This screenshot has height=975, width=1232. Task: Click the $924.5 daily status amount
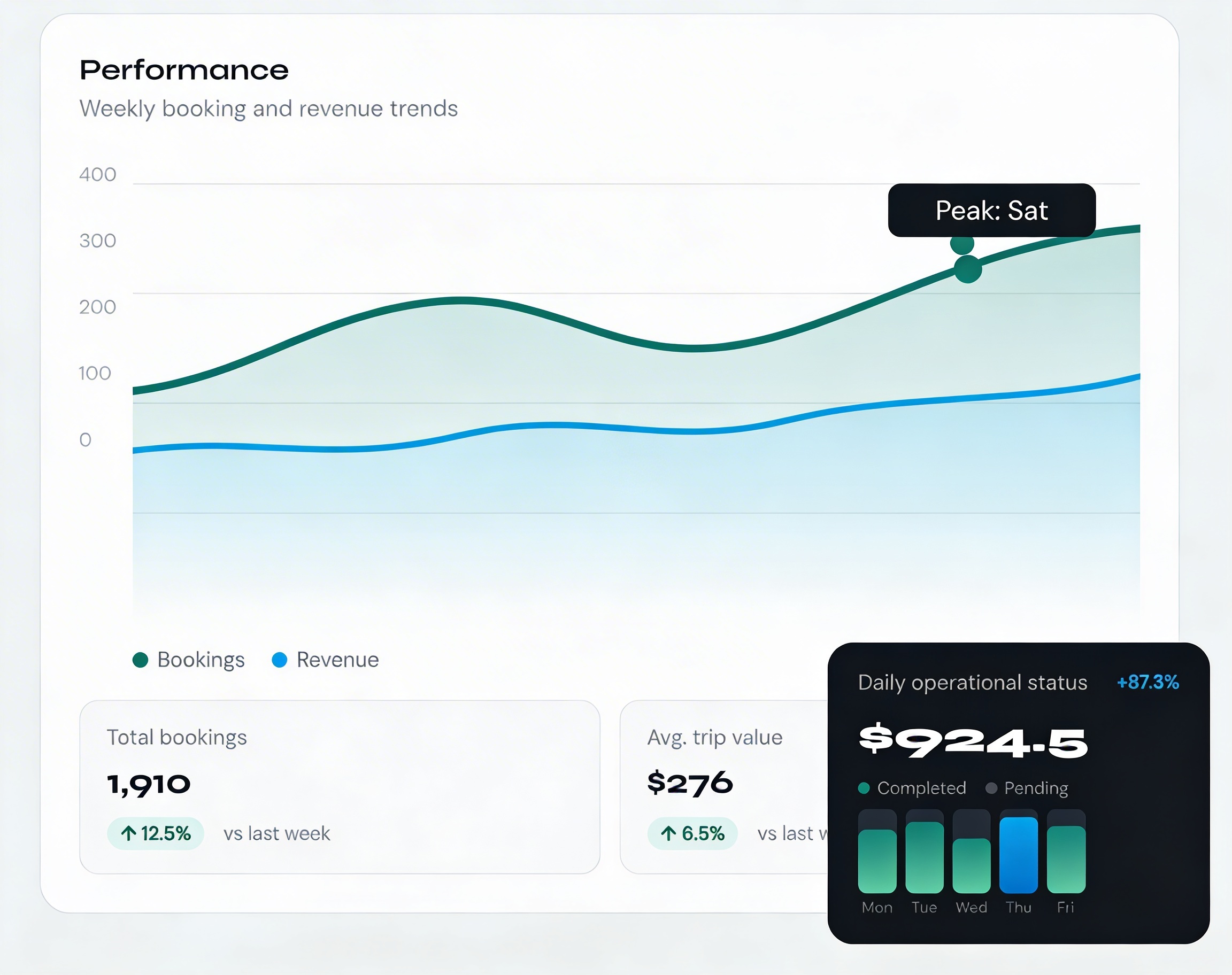tap(973, 741)
